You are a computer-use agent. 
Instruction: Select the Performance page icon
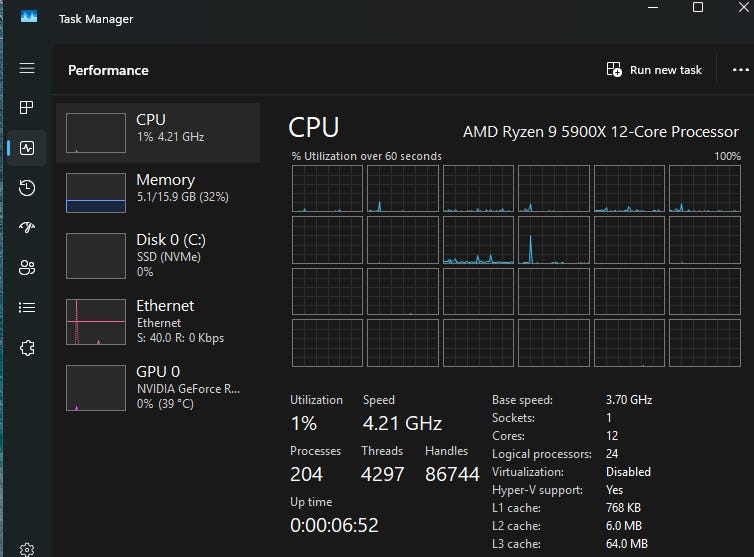pos(27,148)
